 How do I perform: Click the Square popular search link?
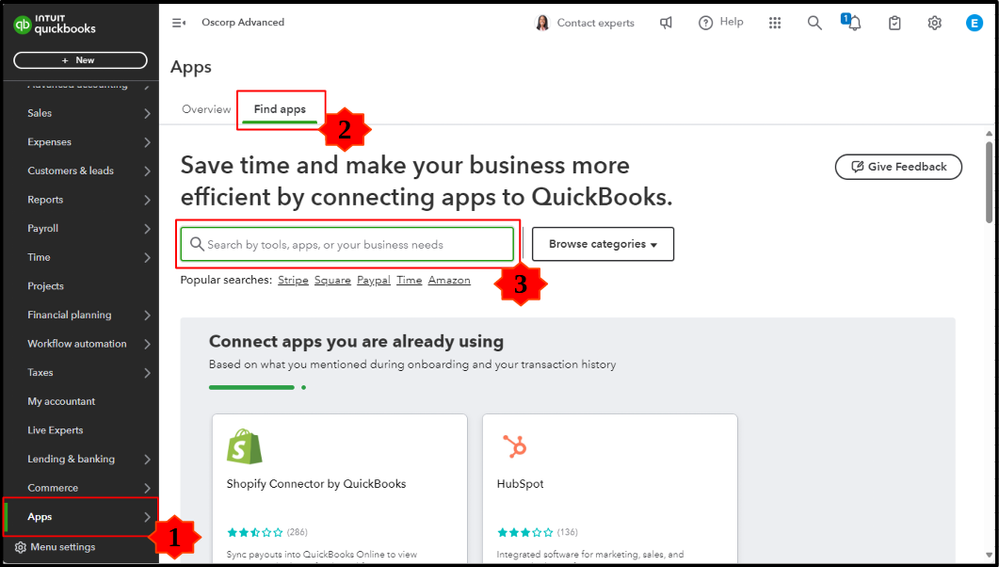(333, 280)
